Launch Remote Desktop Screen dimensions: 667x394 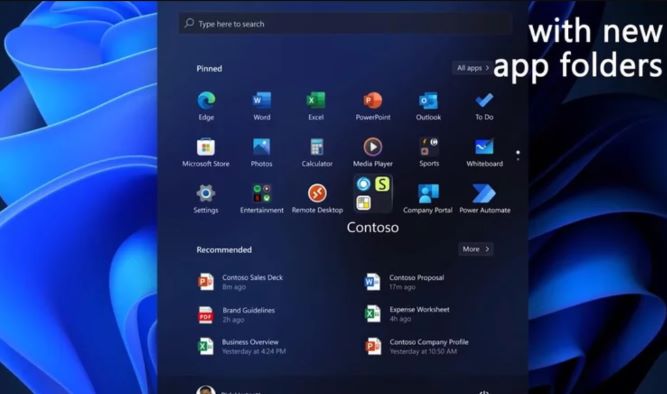click(317, 199)
